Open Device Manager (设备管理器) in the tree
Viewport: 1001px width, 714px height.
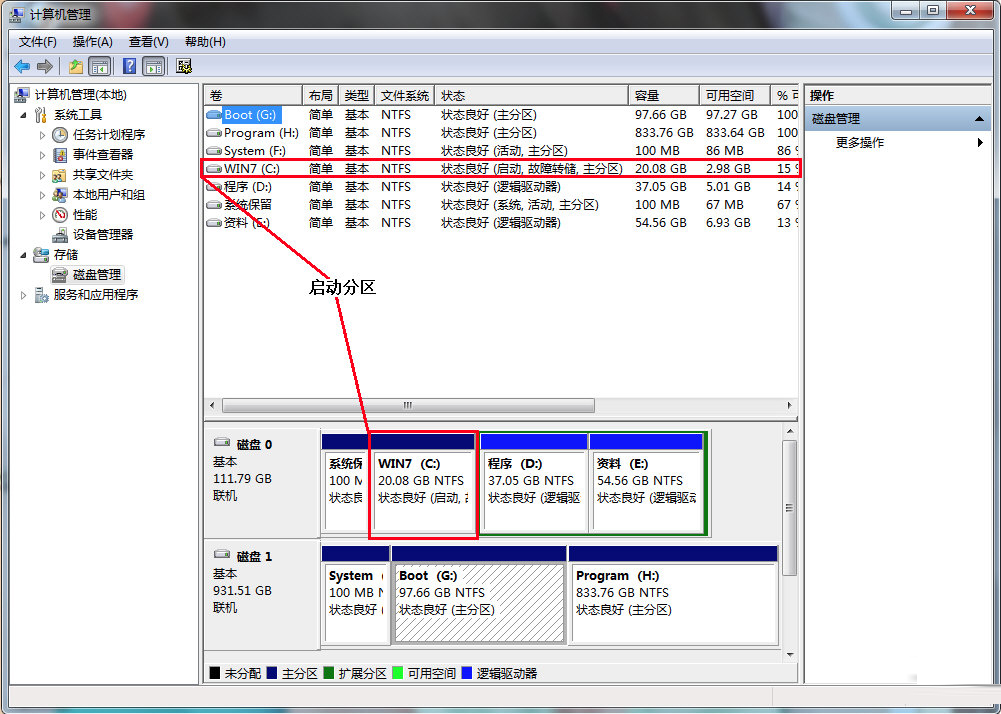102,234
